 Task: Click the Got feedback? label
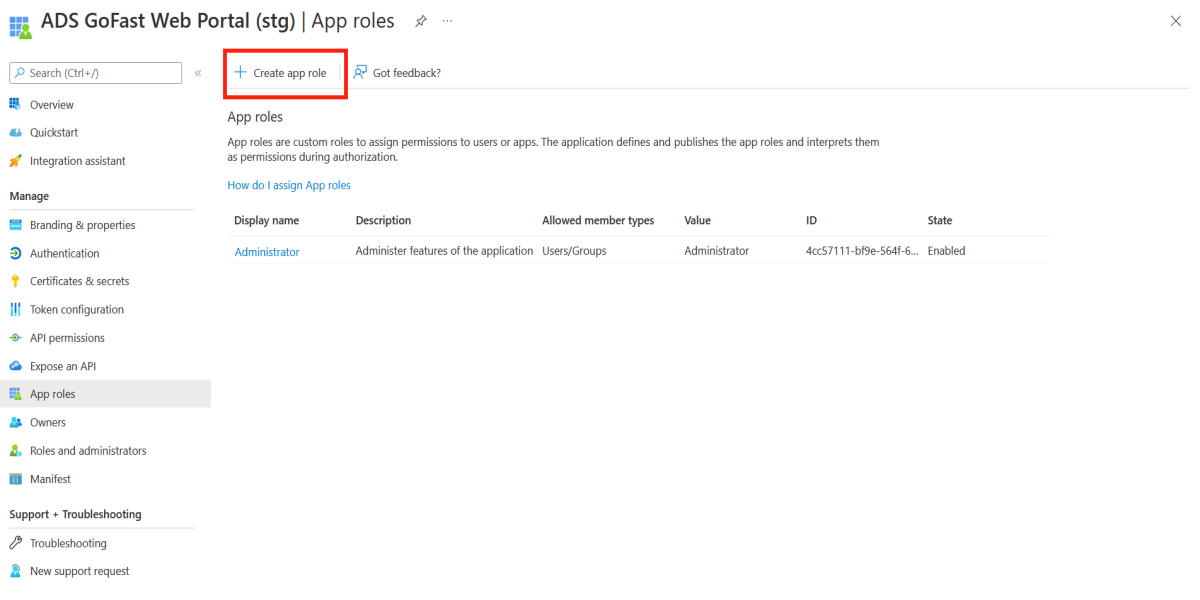pos(407,73)
